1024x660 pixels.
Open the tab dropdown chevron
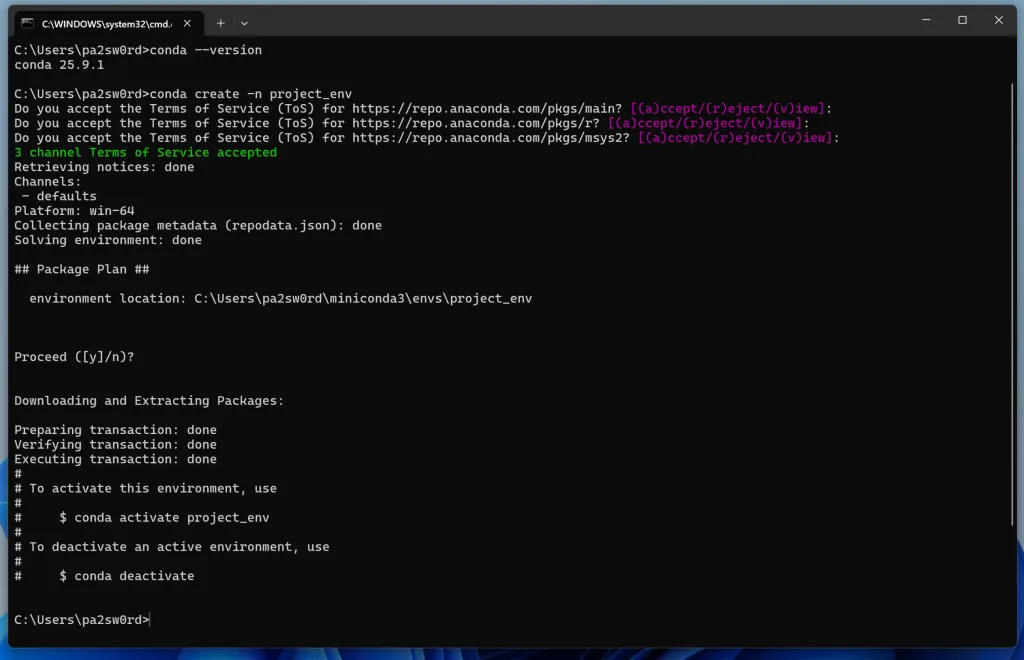(x=244, y=22)
